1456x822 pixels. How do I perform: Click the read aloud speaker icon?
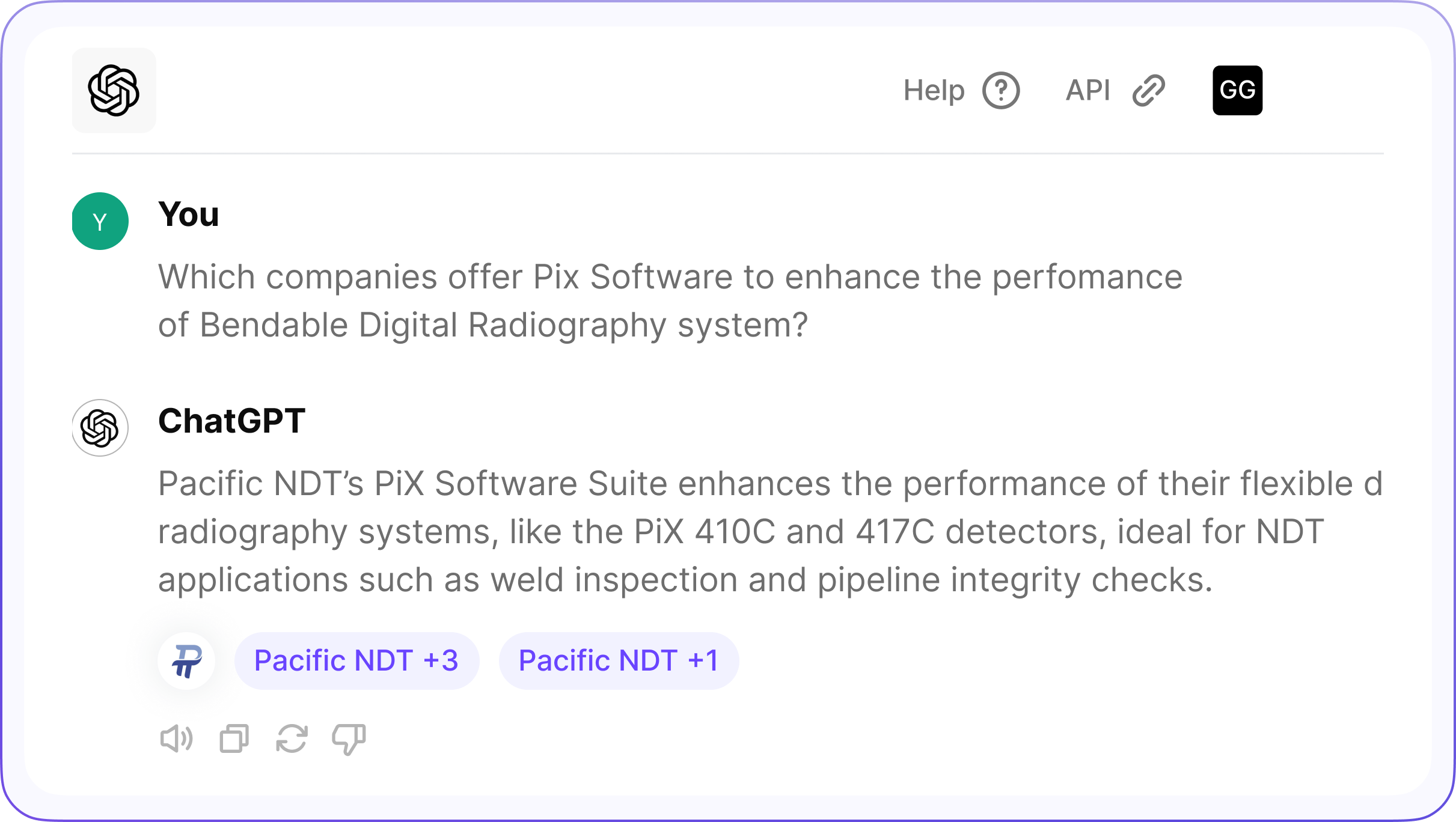[176, 738]
